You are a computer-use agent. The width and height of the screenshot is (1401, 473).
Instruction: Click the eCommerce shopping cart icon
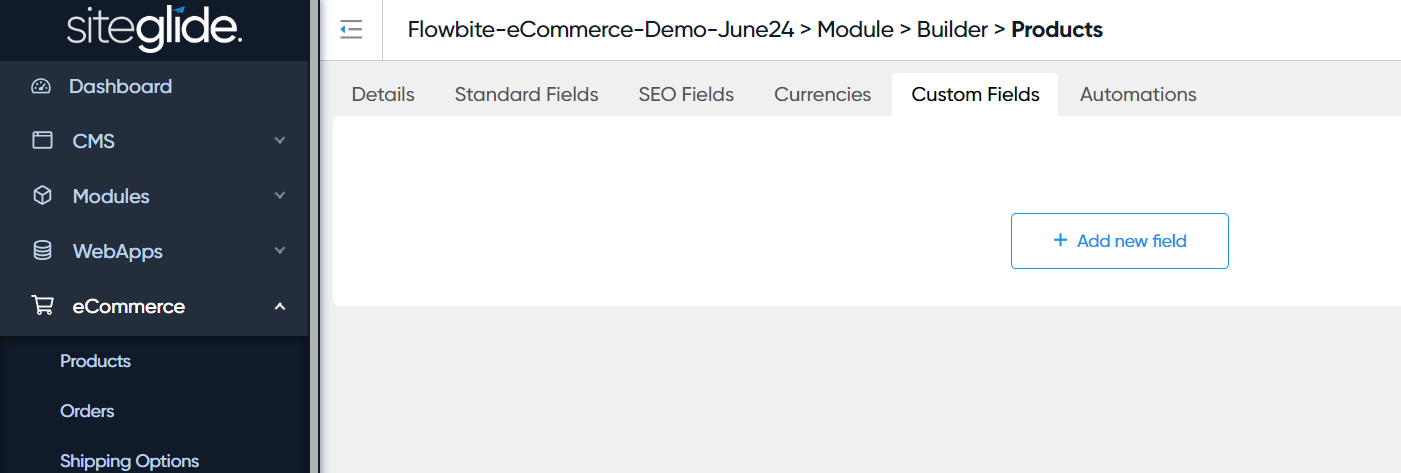pos(42,306)
